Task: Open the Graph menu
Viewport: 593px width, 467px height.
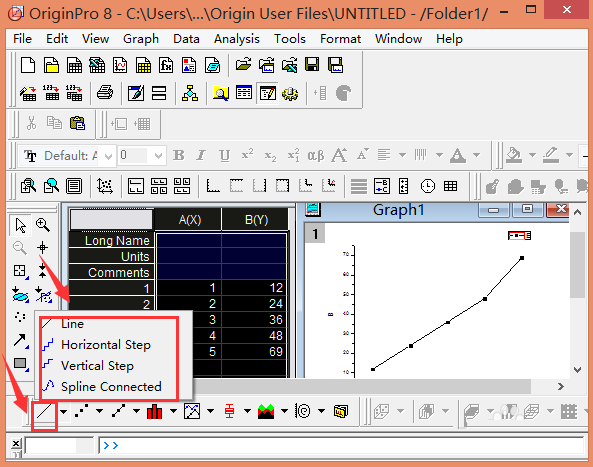Action: [141, 39]
